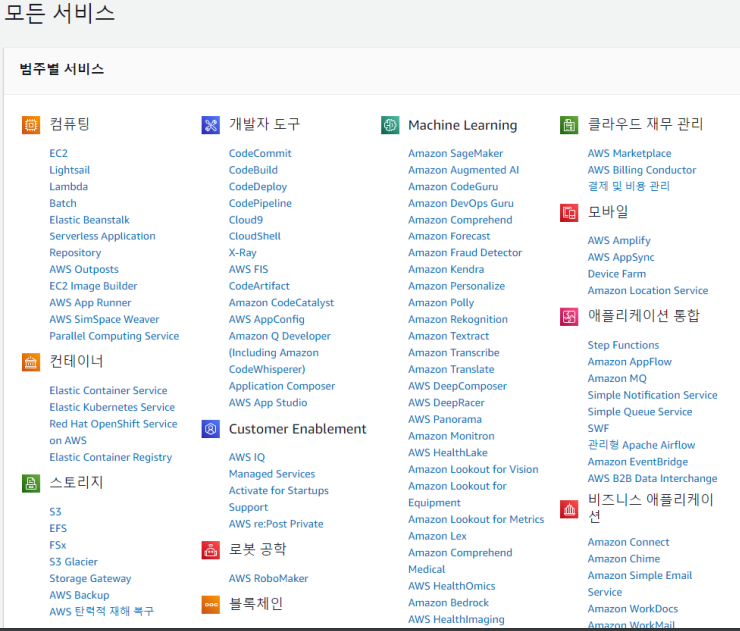Screen dimensions: 740x631
Task: Open Lightsail service
Action: click(69, 170)
